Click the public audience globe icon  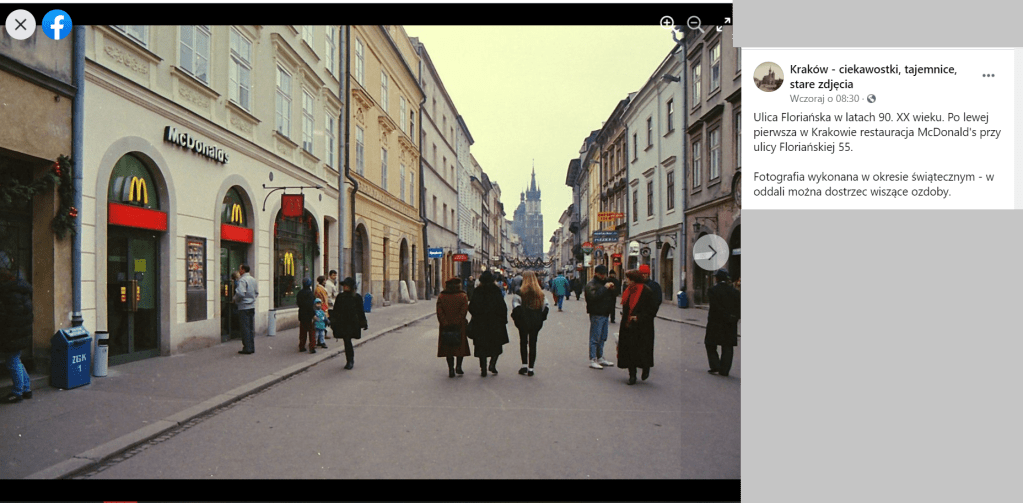click(871, 99)
